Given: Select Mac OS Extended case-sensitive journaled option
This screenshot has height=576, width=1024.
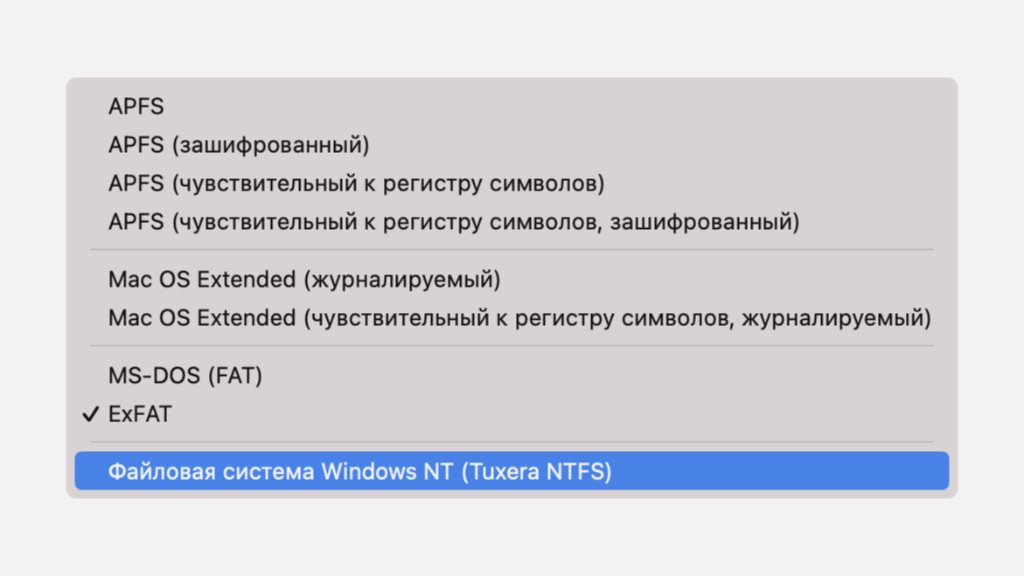Looking at the screenshot, I should click(x=519, y=318).
